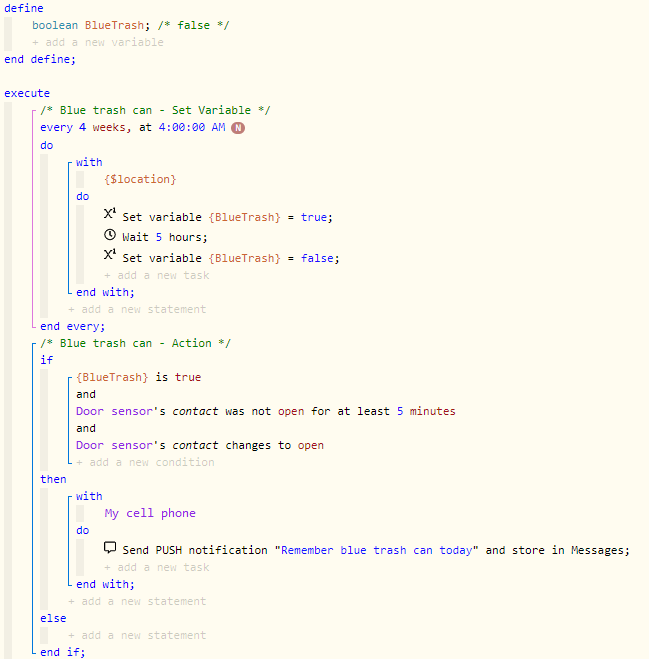Viewport: 649px width, 659px height.
Task: Open comment 'Blue trash can - Action'
Action: [x=135, y=343]
